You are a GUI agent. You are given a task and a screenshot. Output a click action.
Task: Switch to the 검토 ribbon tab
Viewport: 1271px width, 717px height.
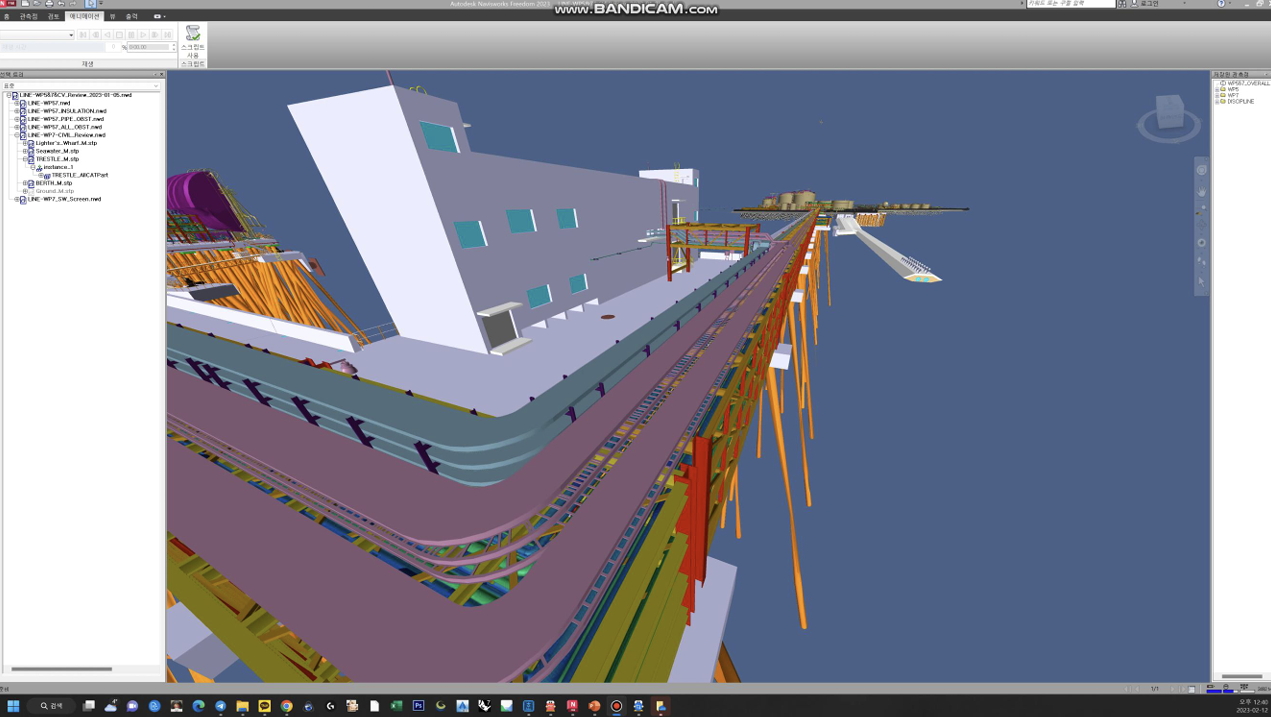pos(53,16)
